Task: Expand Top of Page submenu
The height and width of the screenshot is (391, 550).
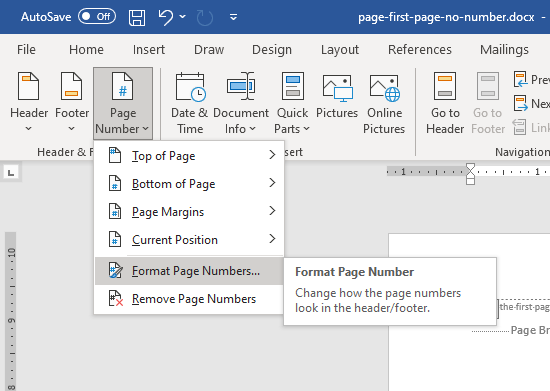Action: click(189, 155)
